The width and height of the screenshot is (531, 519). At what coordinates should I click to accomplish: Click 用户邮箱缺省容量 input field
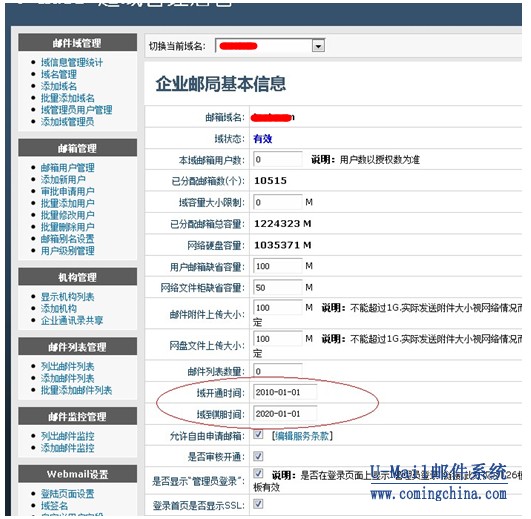coord(277,266)
